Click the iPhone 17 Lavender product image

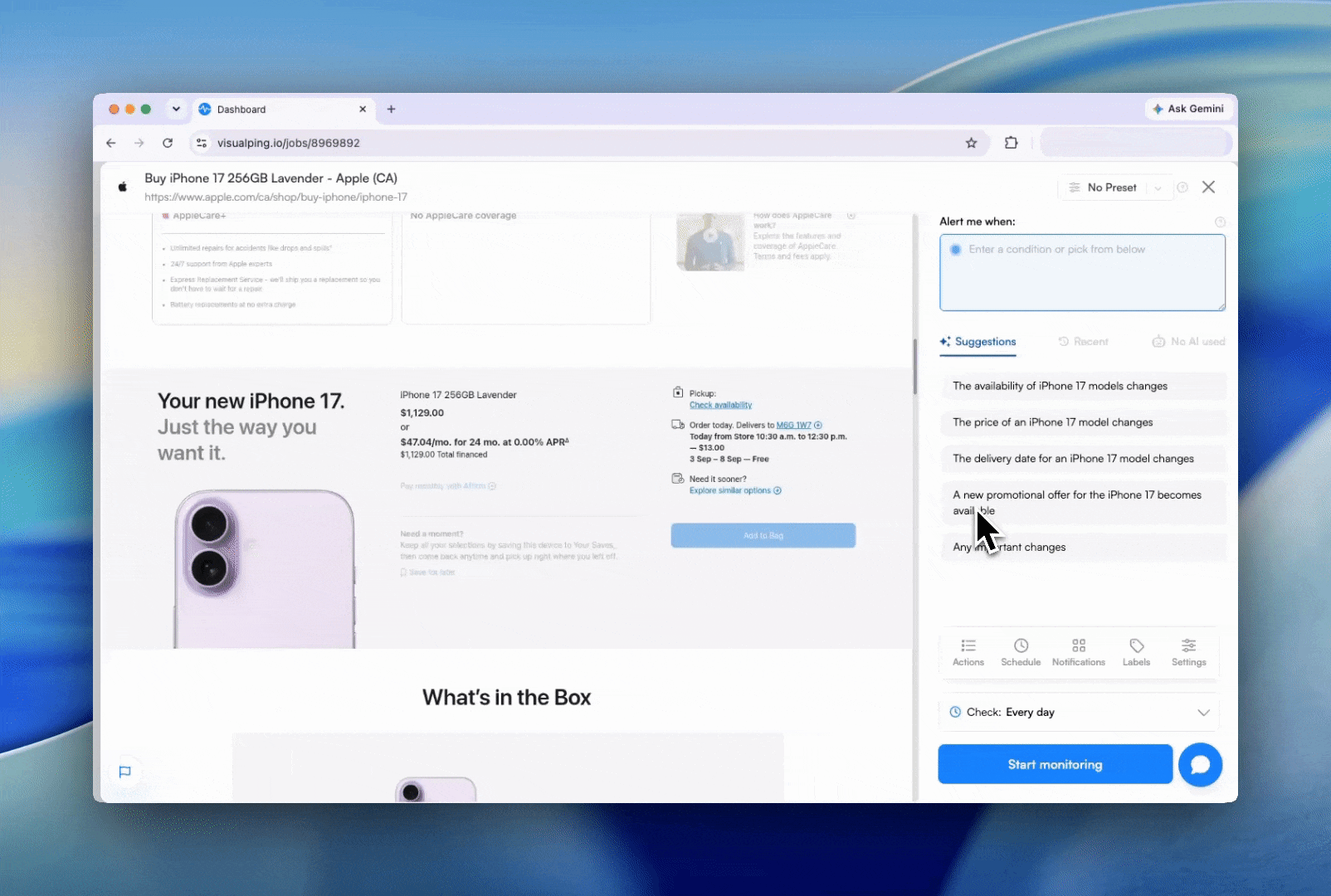tap(265, 568)
